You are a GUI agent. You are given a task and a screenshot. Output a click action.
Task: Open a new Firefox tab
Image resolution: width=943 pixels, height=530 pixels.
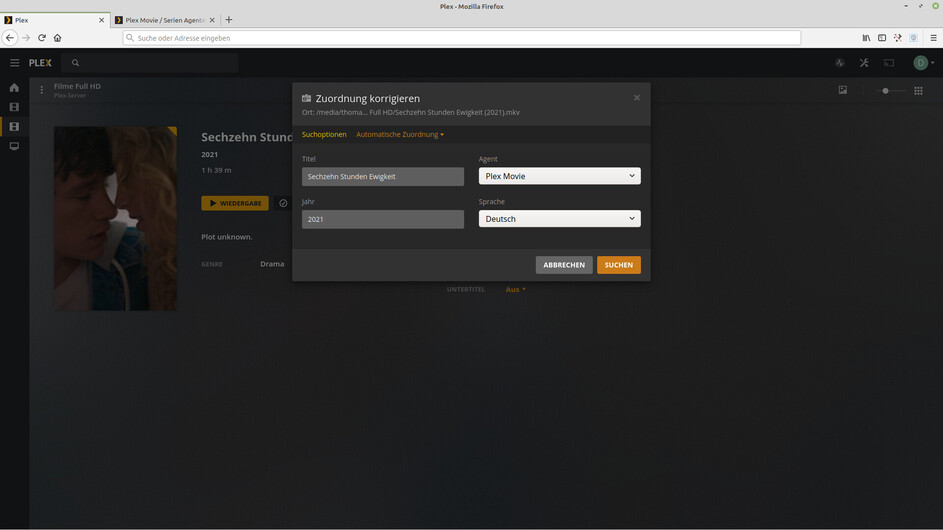point(229,20)
